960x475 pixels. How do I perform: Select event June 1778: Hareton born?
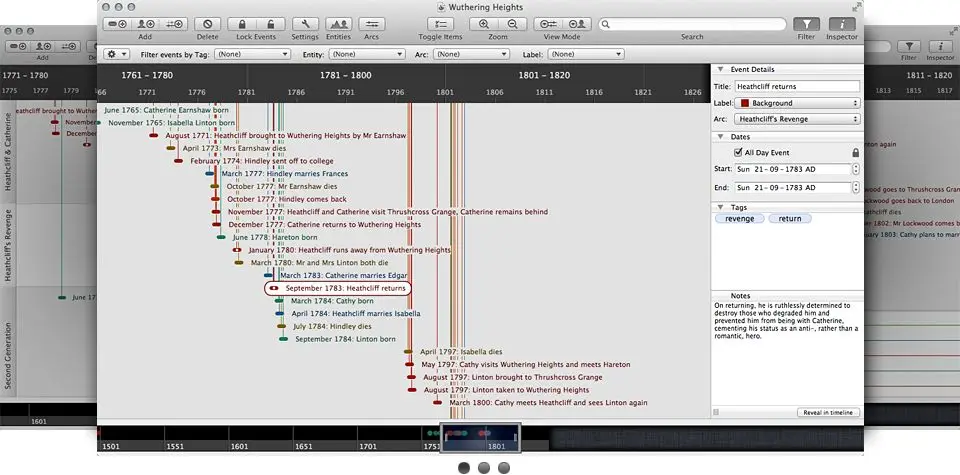(x=267, y=237)
